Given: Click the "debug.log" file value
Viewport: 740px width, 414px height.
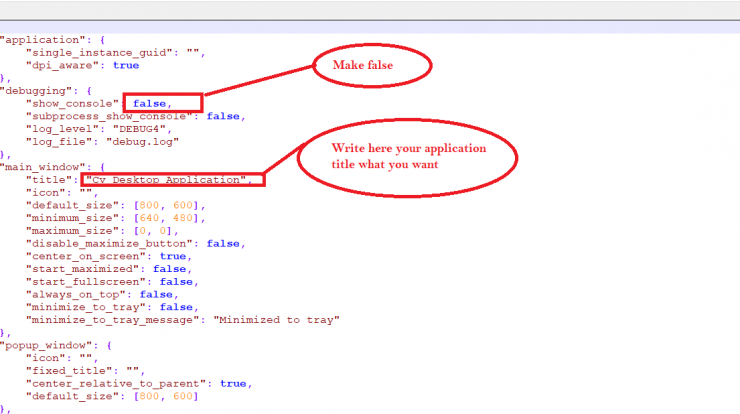Looking at the screenshot, I should (143, 142).
